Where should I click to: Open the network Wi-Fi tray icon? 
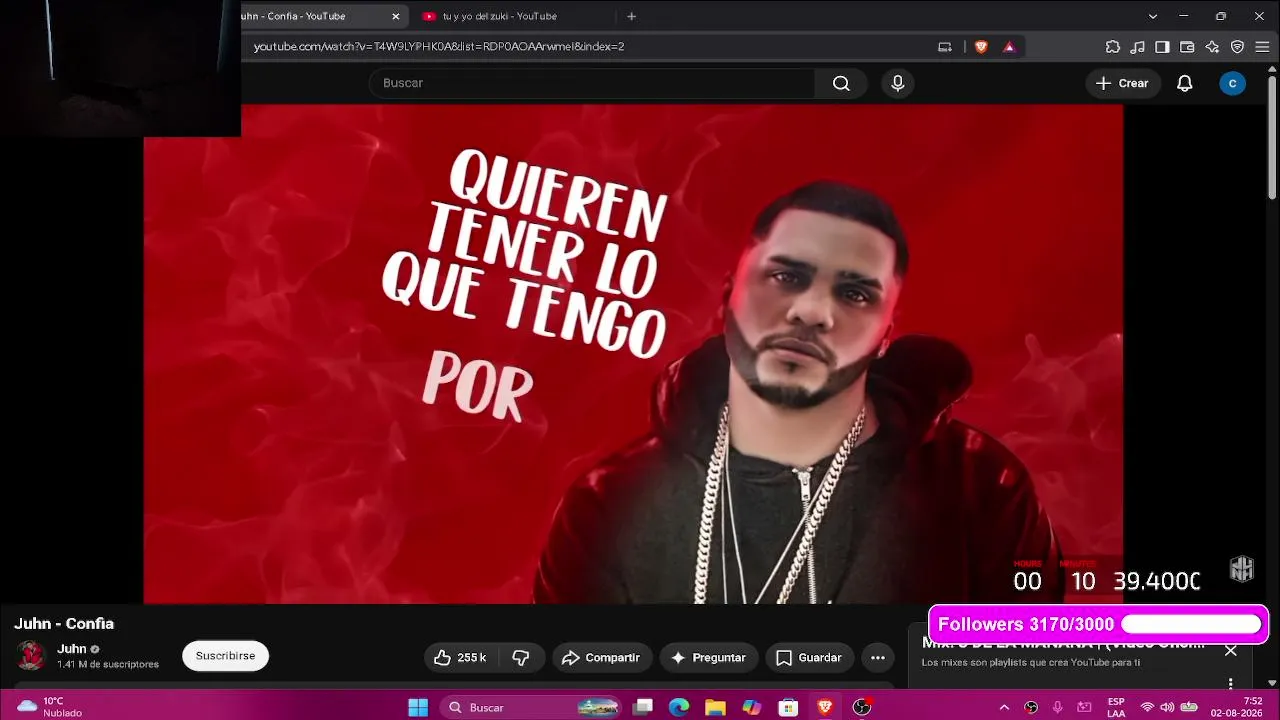pyautogui.click(x=1147, y=707)
